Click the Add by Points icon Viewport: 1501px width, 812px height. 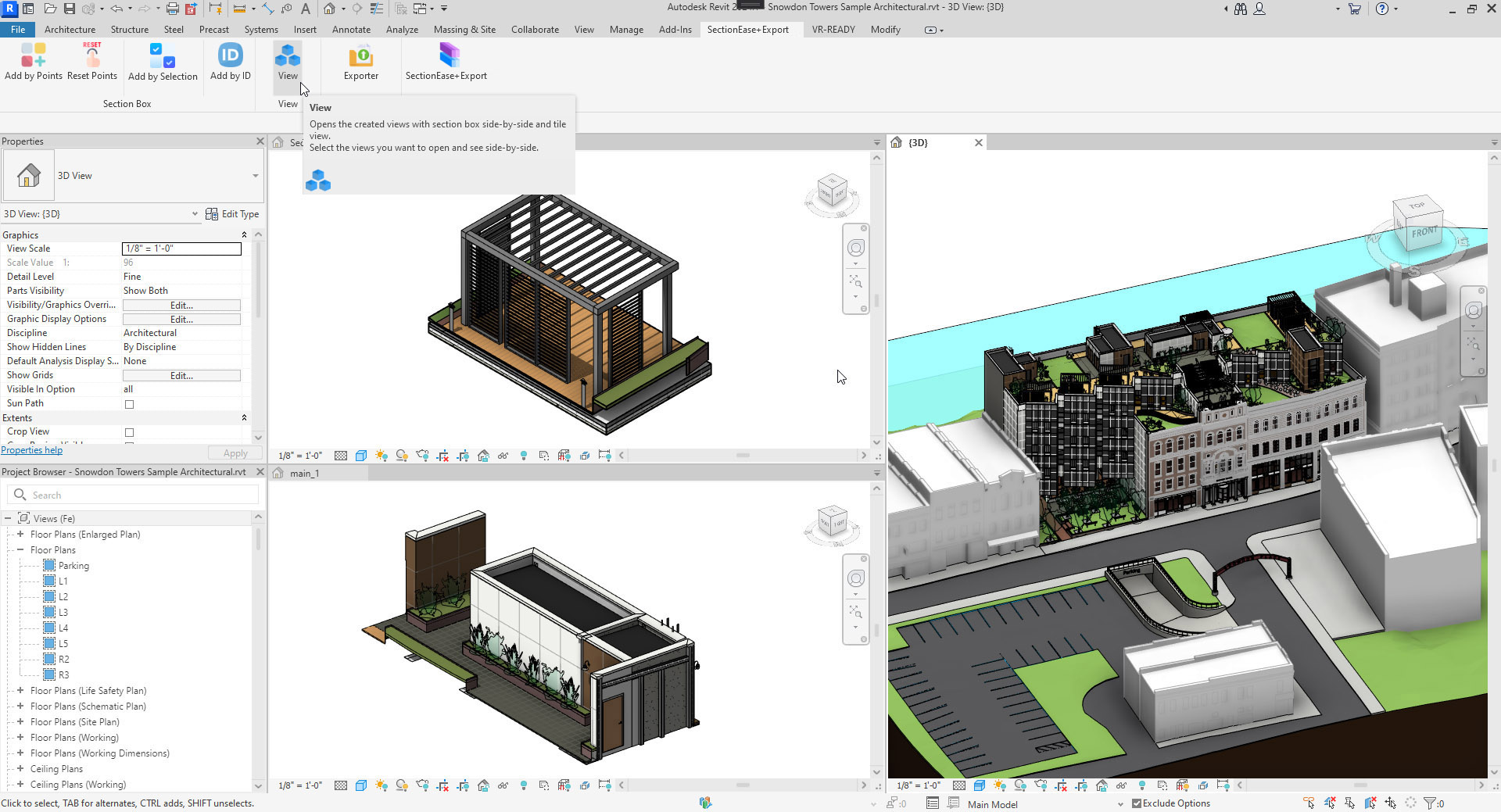click(33, 61)
